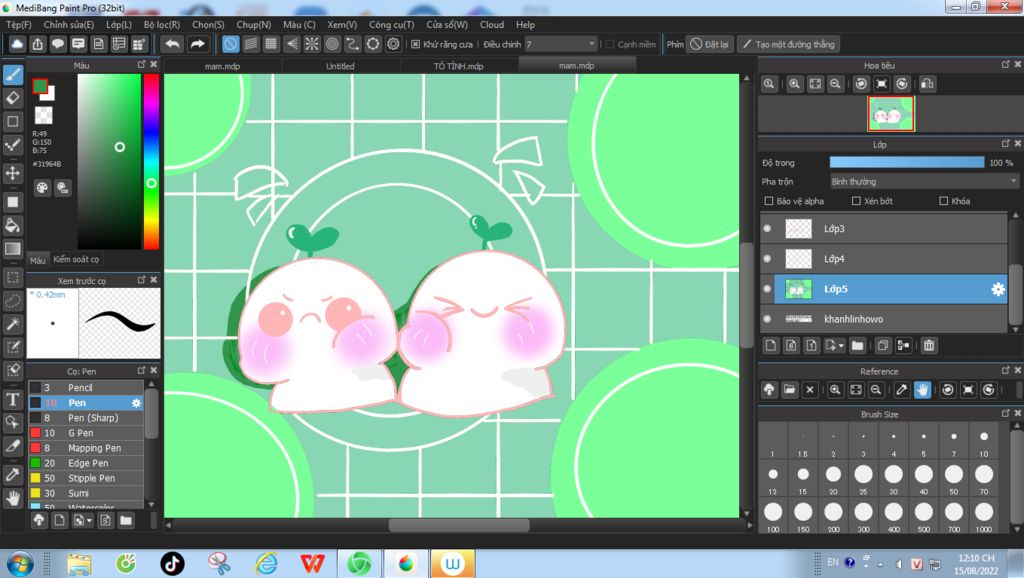Image resolution: width=1024 pixels, height=578 pixels.
Task: Delete layer using the trash icon
Action: pos(929,346)
